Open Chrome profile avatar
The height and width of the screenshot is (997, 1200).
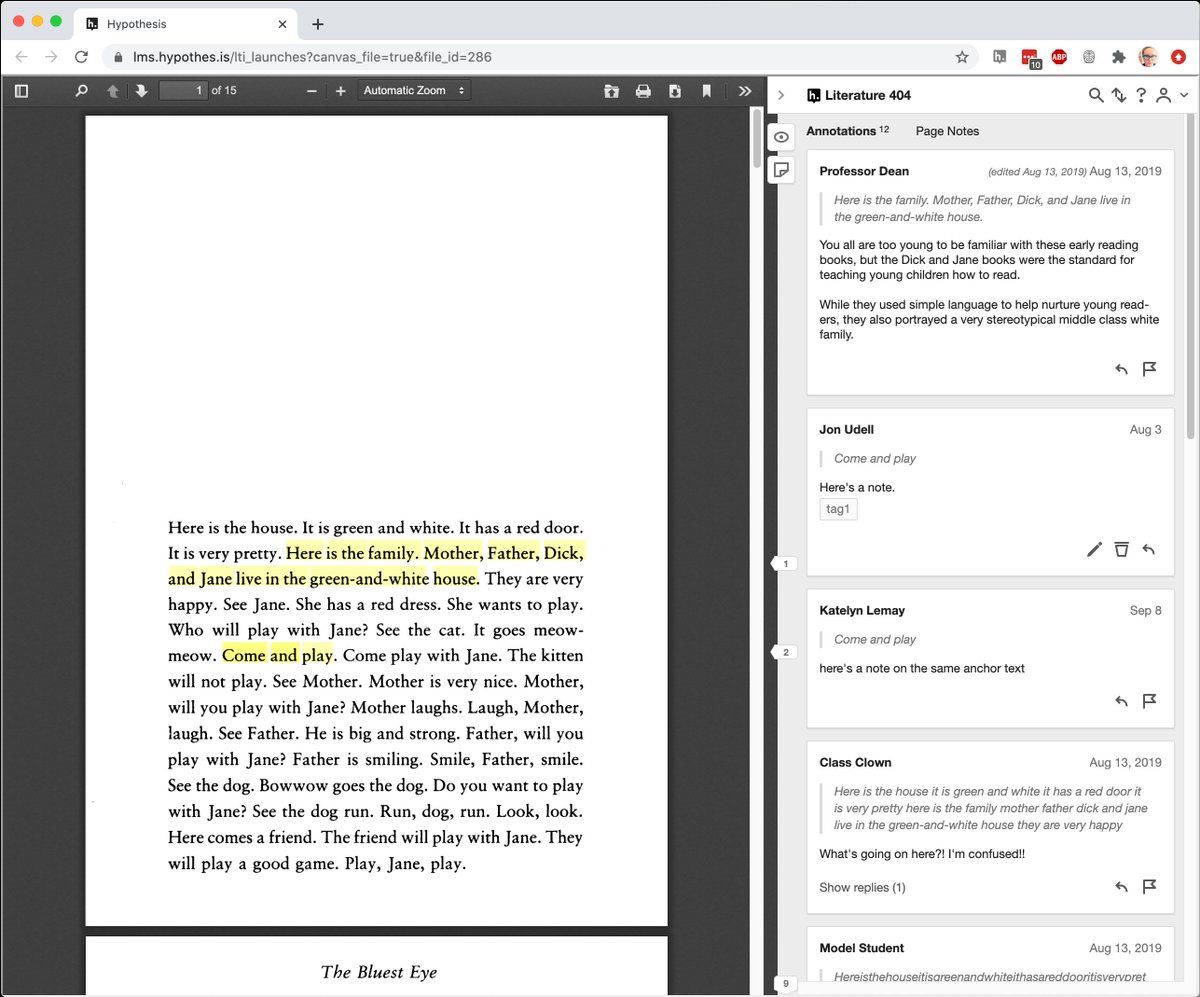tap(1149, 57)
